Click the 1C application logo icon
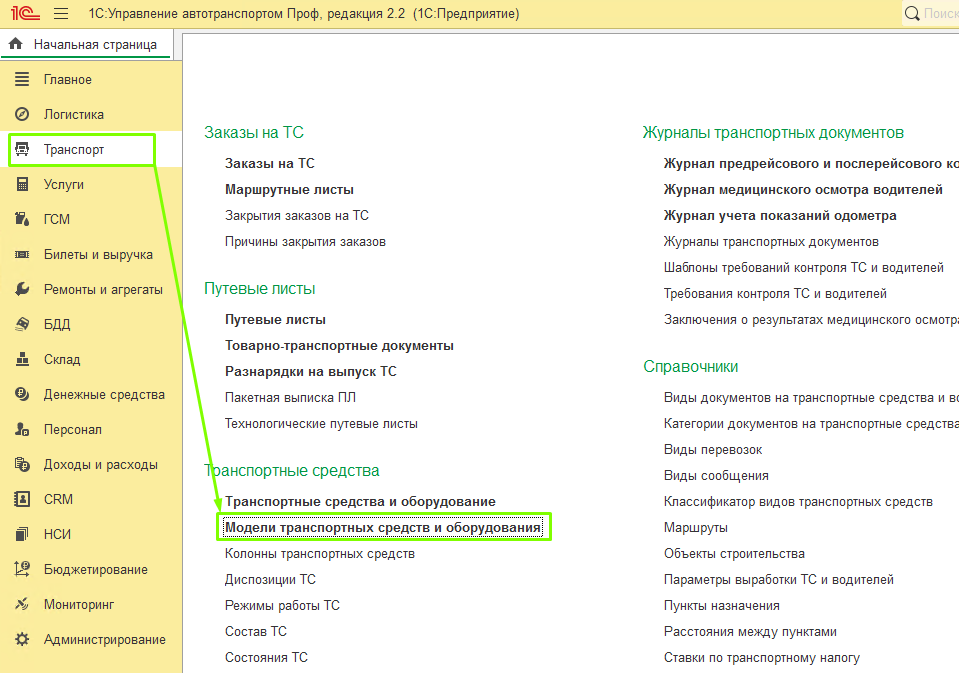959x673 pixels. point(22,14)
